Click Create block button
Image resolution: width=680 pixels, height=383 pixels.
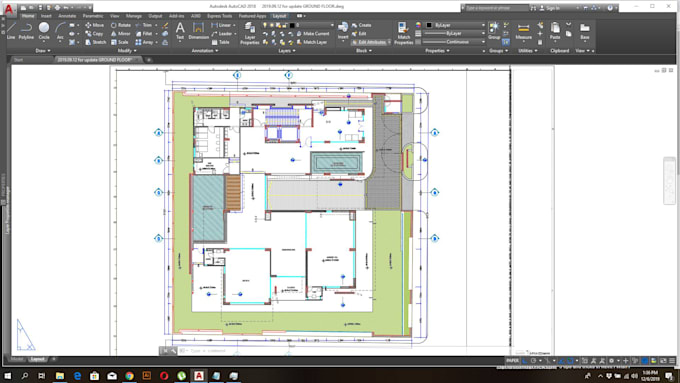coord(361,25)
